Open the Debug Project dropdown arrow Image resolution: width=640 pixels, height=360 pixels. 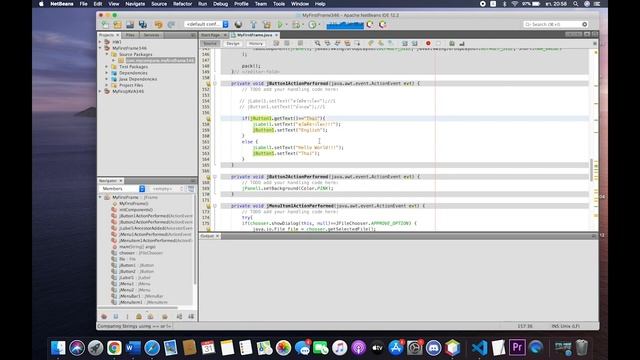pyautogui.click(x=303, y=25)
